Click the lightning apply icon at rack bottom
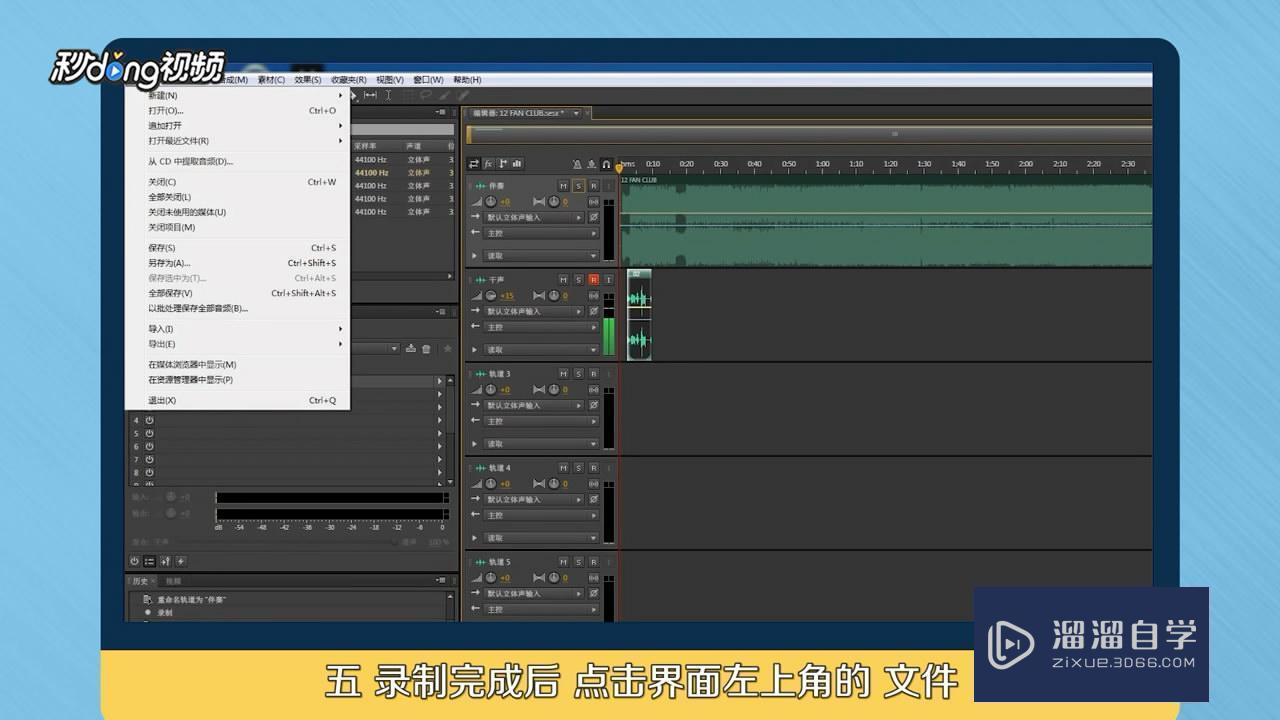1280x720 pixels. [x=181, y=561]
